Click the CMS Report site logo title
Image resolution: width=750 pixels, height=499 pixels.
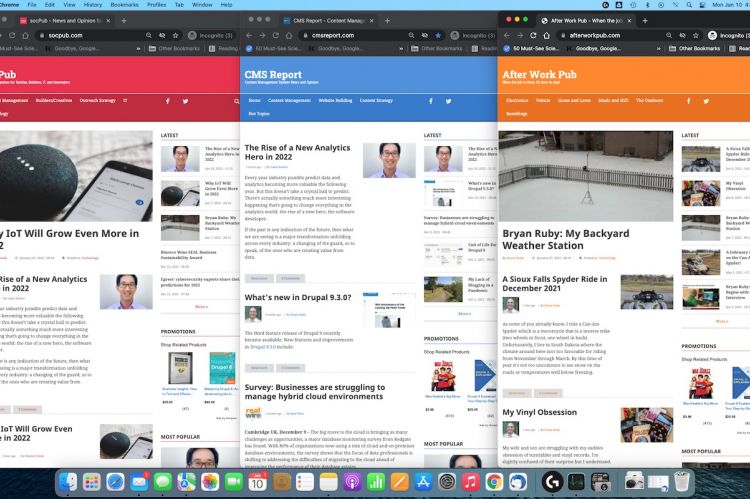click(273, 75)
